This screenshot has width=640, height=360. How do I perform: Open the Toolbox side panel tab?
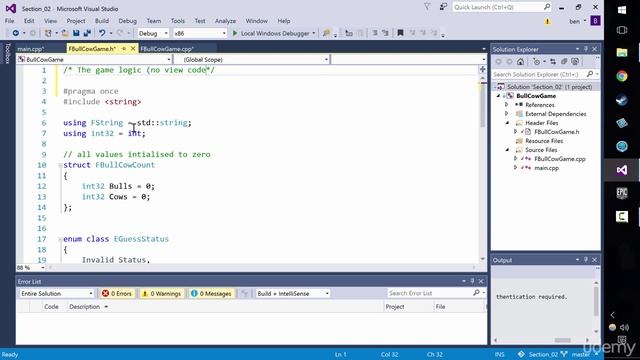[x=7, y=53]
